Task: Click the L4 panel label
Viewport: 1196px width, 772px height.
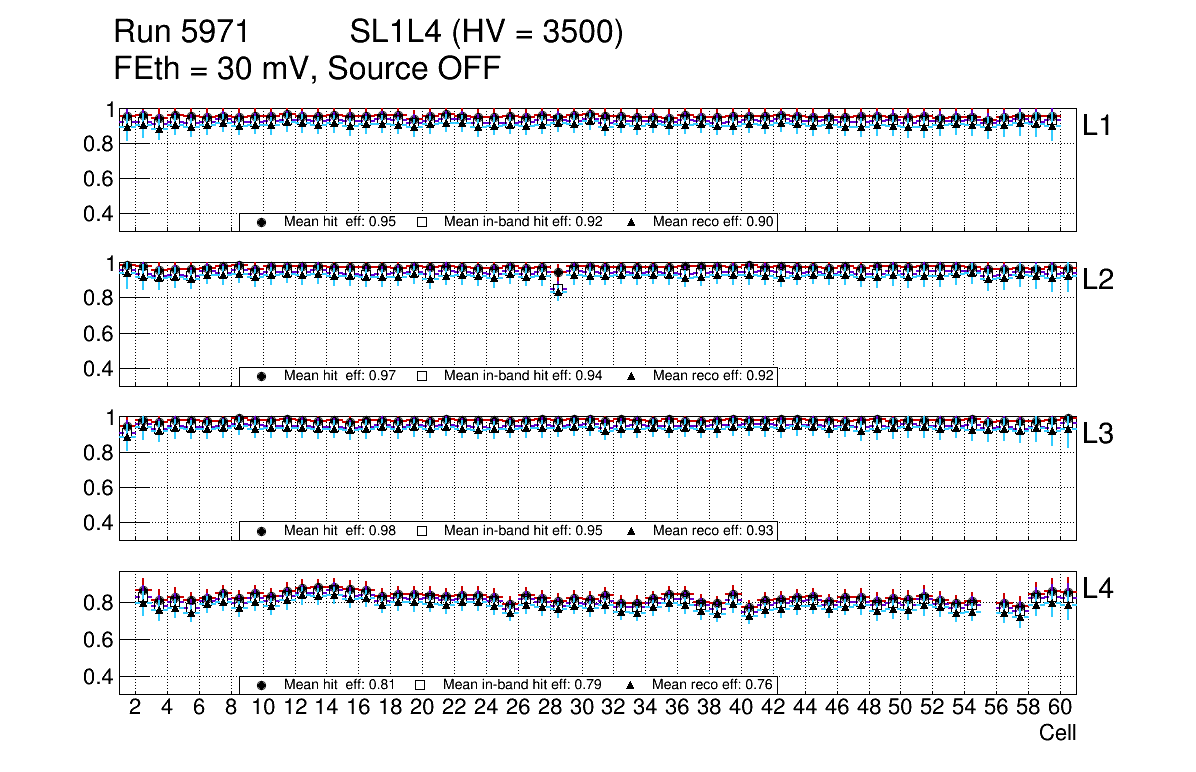Action: [1098, 589]
